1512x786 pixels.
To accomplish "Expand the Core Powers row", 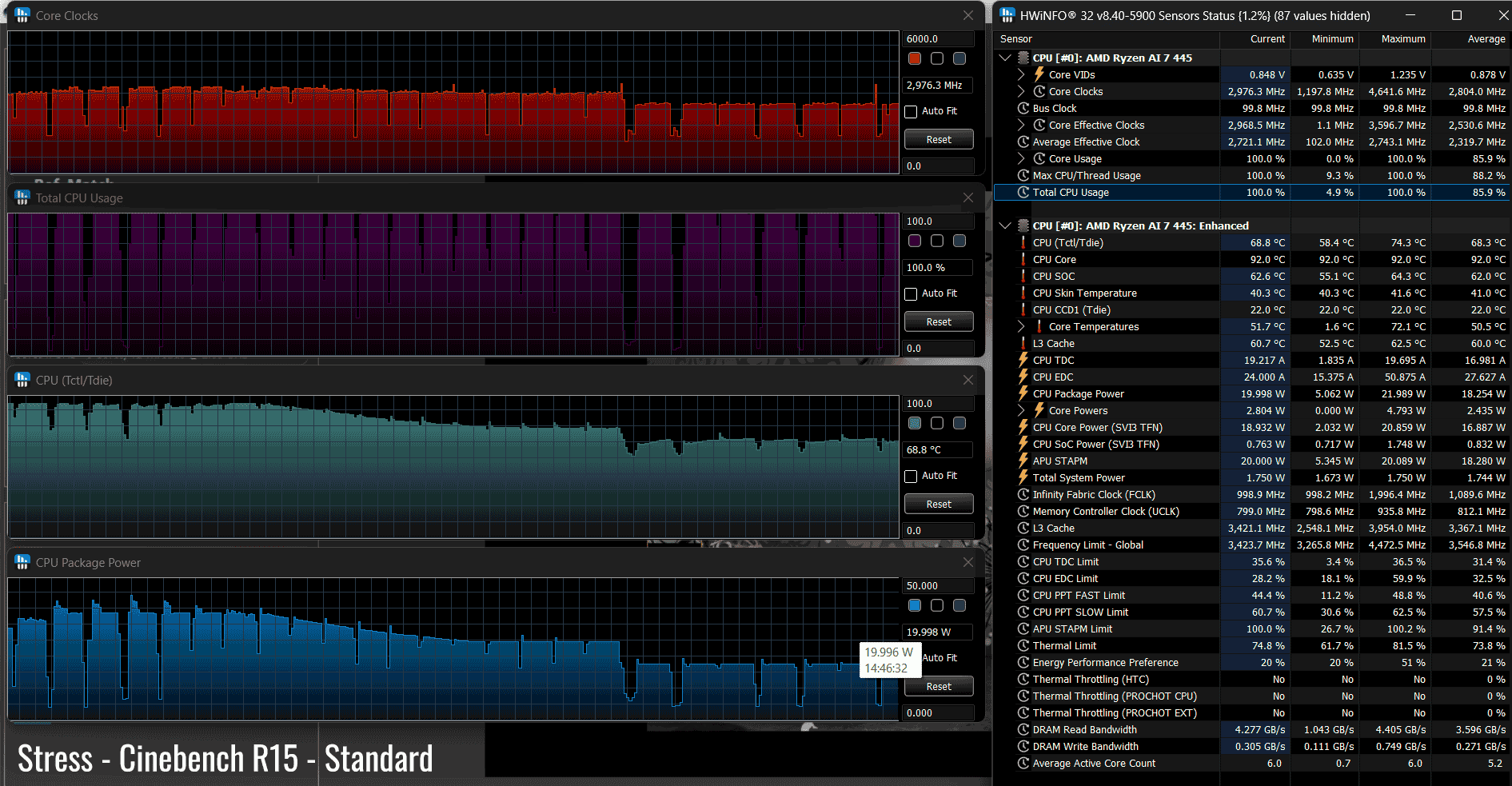I will click(x=1021, y=410).
